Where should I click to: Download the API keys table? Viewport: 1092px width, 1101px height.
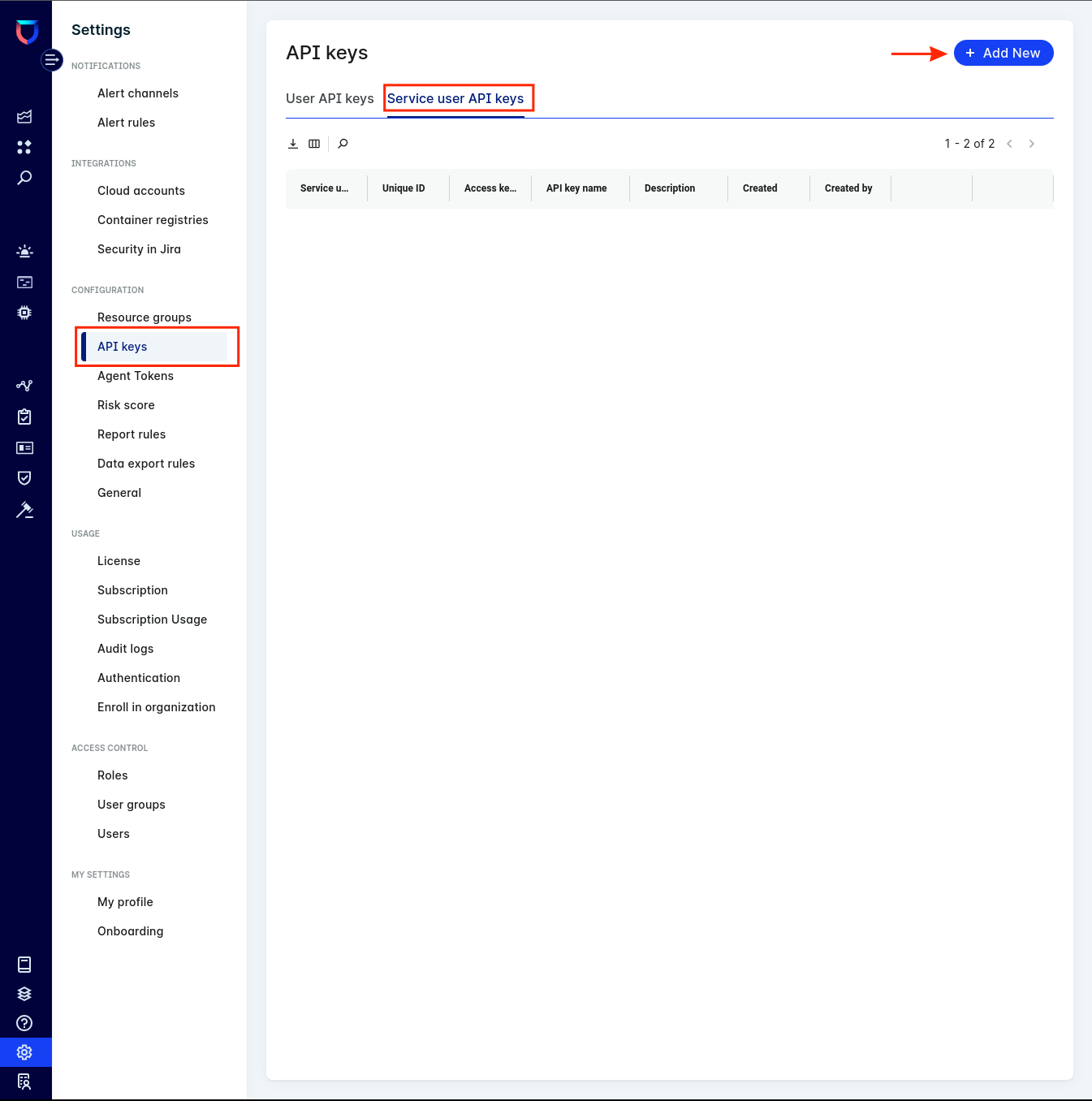pos(293,144)
